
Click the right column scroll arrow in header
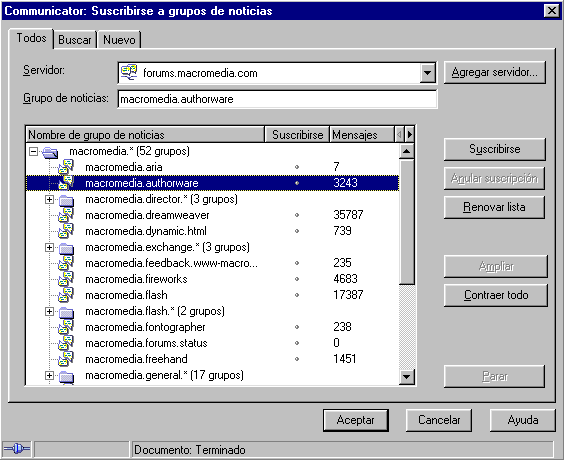409,135
